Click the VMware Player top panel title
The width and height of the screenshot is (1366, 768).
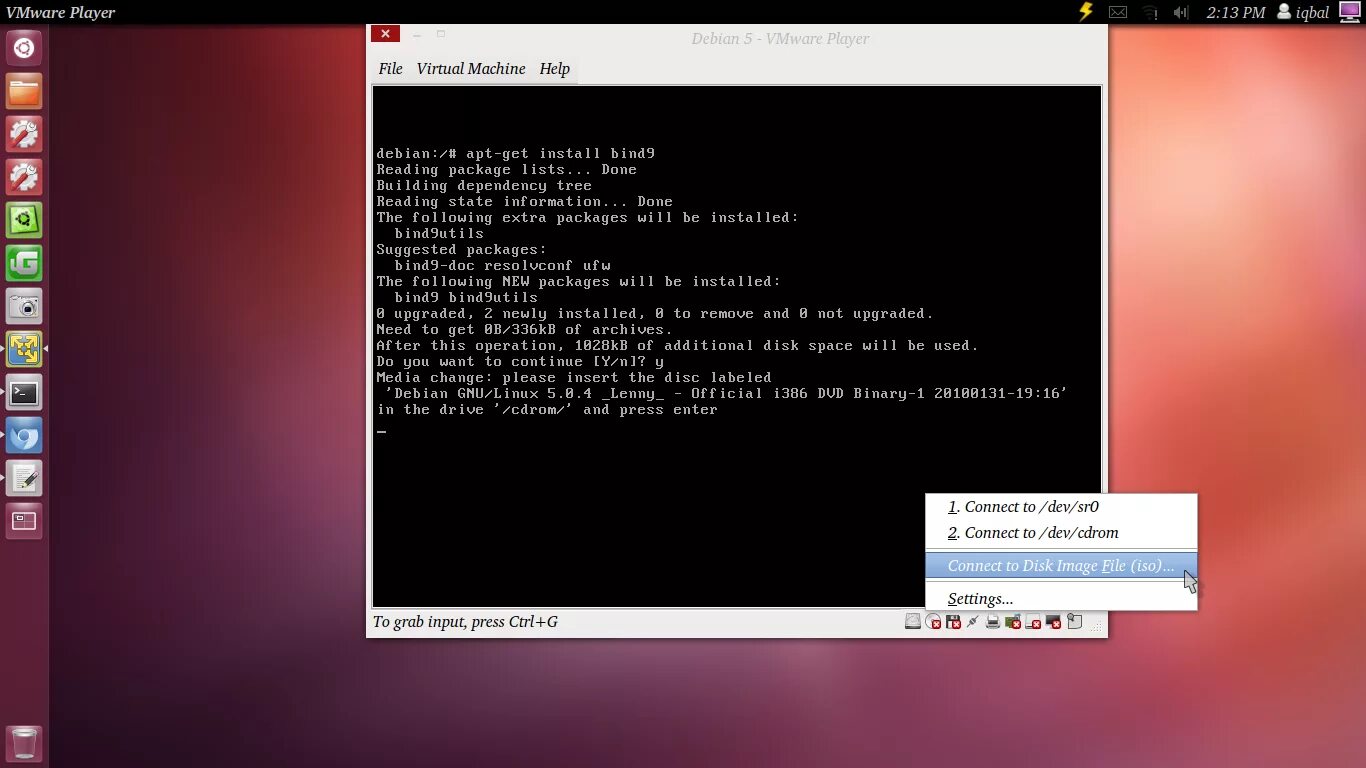[61, 12]
